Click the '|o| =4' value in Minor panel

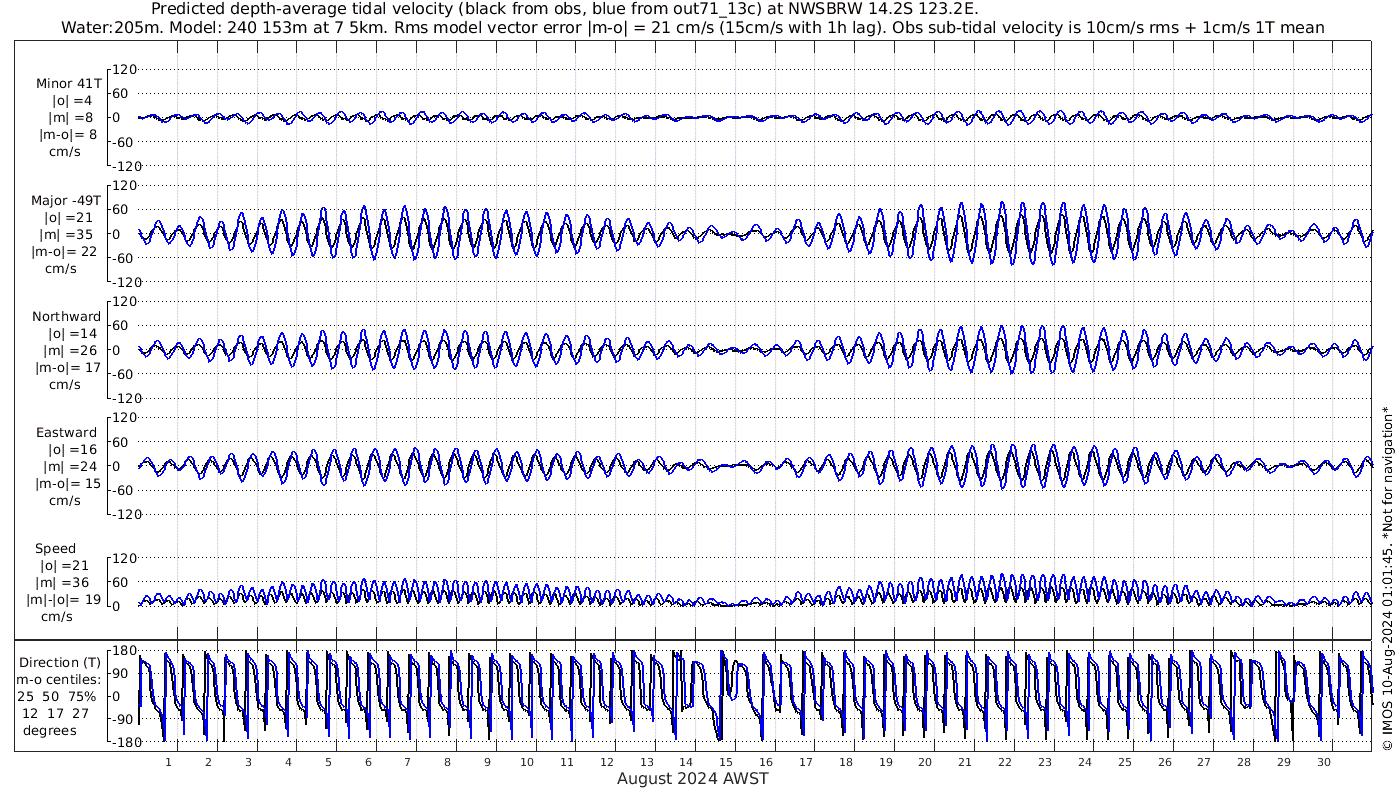pos(72,101)
